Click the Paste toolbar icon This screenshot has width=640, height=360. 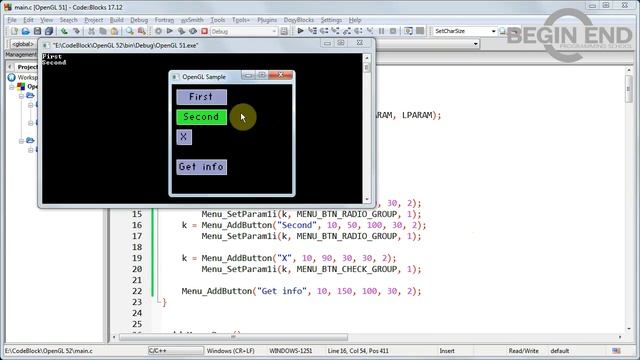115,31
